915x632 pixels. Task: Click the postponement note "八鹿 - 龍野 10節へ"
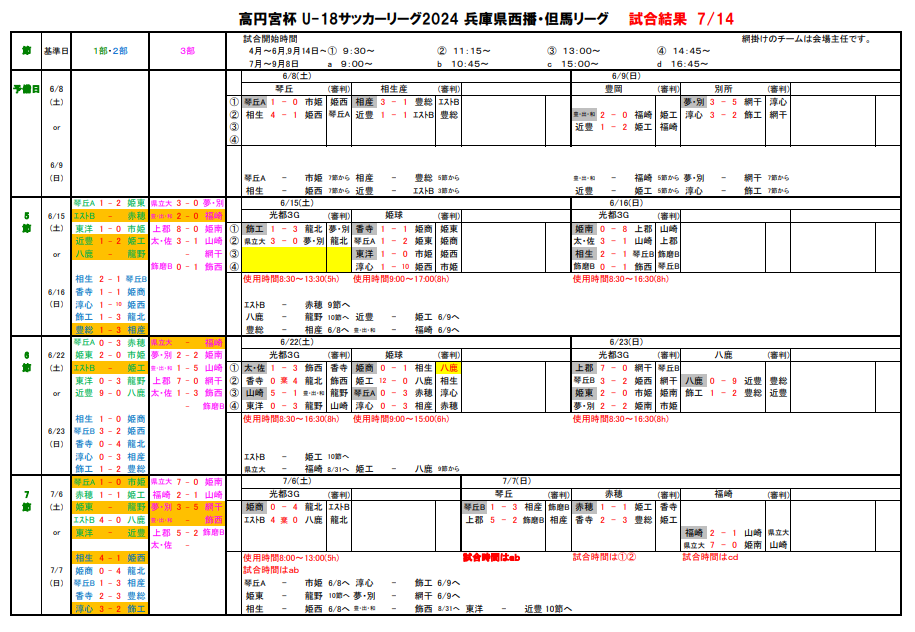point(297,317)
